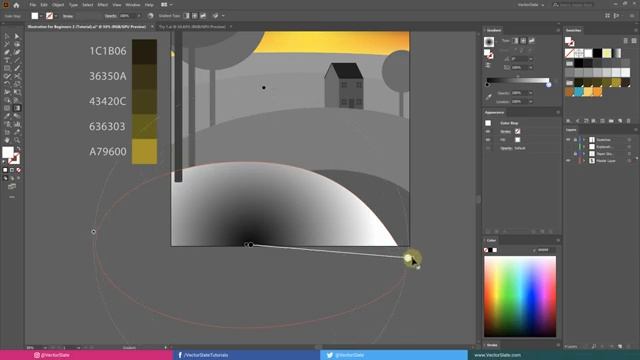Click the Delete Swatch trash icon
This screenshot has height=360, width=640.
(629, 121)
